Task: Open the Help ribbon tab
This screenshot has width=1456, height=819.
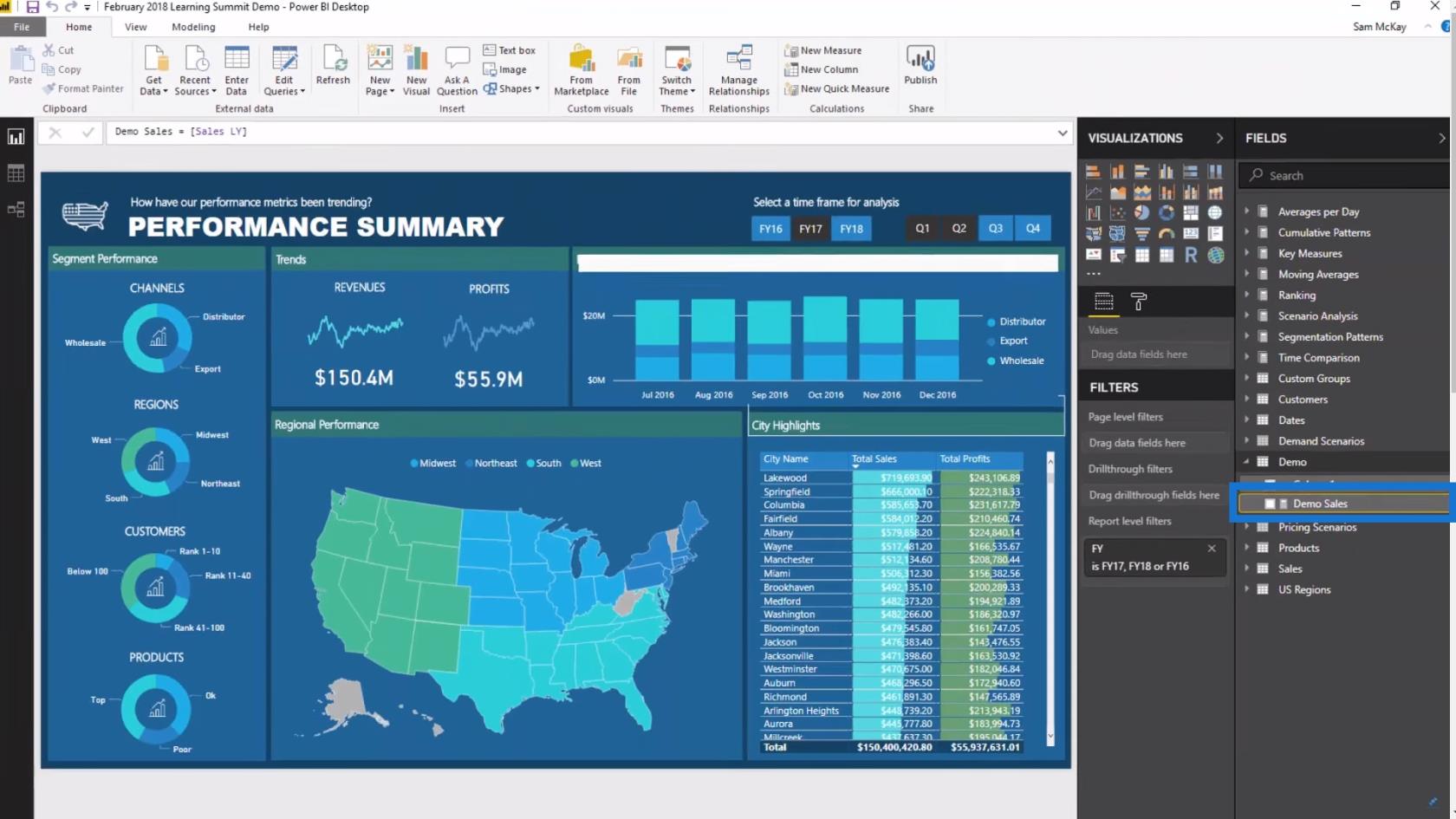Action: tap(258, 27)
